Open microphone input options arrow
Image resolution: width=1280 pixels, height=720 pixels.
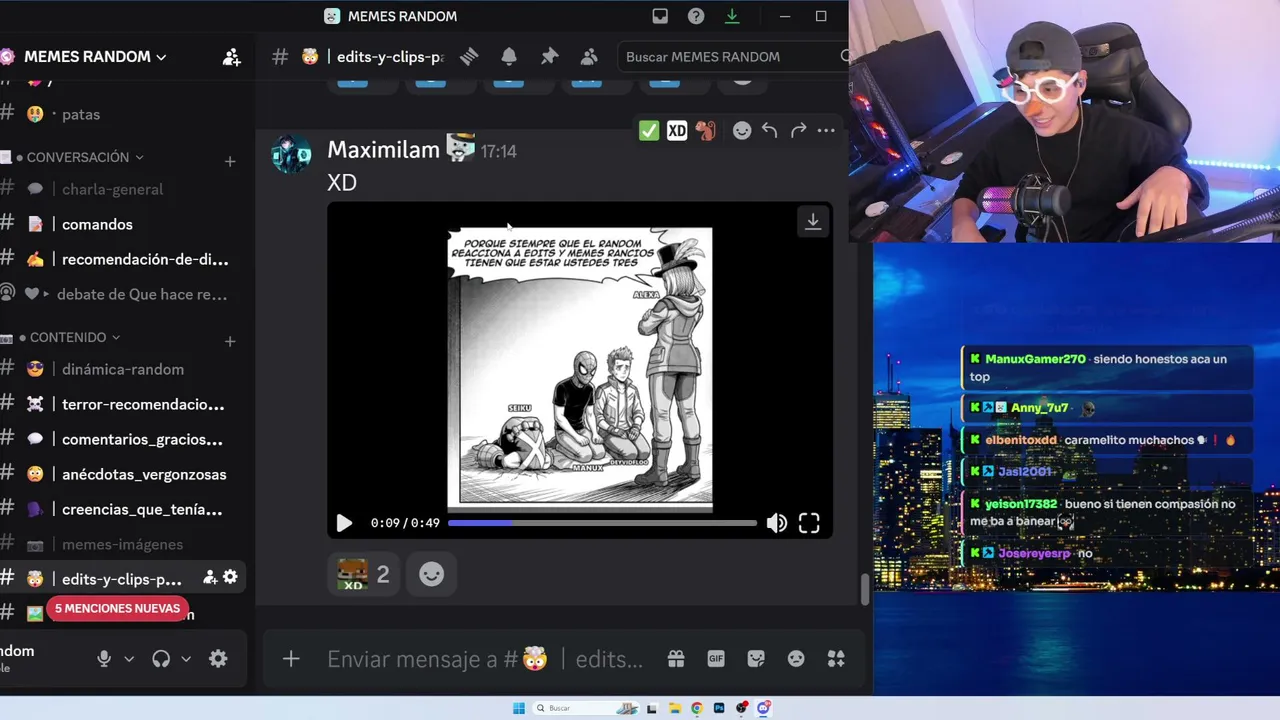[x=129, y=659]
